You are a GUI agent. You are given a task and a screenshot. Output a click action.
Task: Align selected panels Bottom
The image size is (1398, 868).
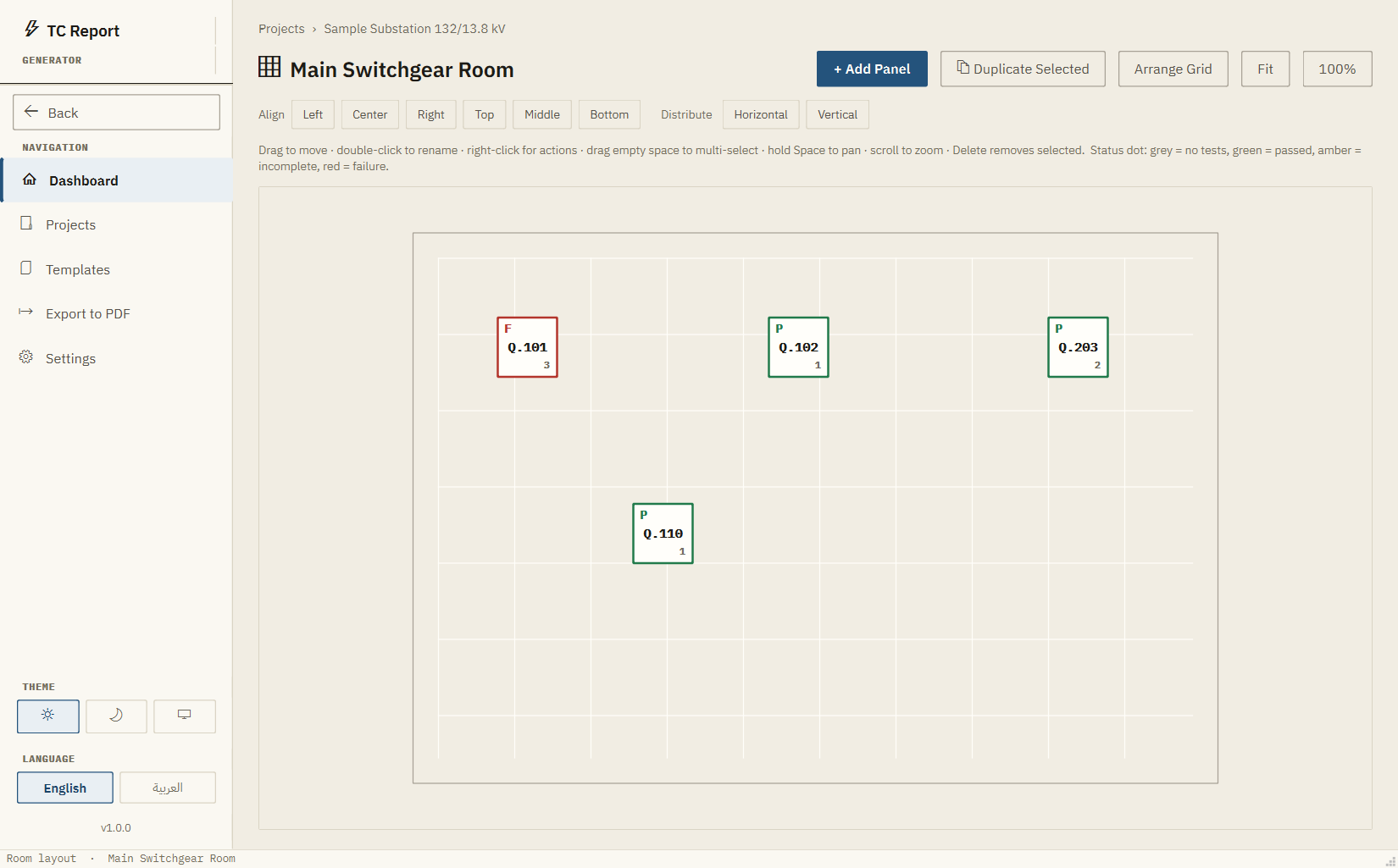(x=609, y=114)
